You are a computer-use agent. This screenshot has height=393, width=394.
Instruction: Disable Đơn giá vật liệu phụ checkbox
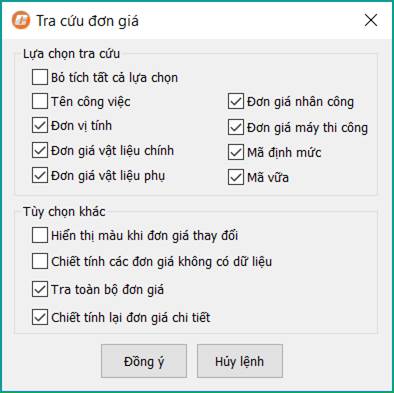(40, 175)
